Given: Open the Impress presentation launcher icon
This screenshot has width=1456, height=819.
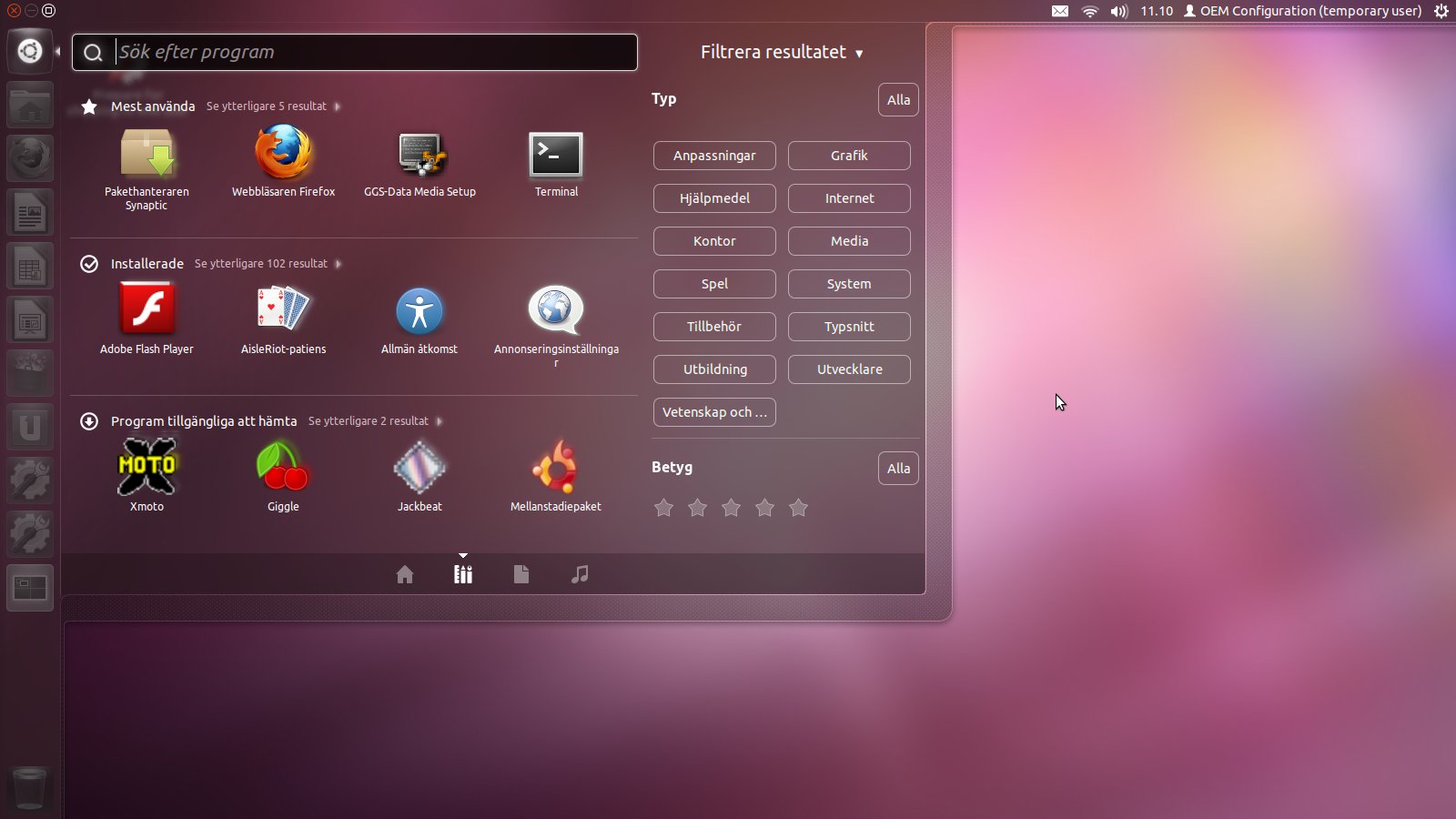Looking at the screenshot, I should coord(30,320).
